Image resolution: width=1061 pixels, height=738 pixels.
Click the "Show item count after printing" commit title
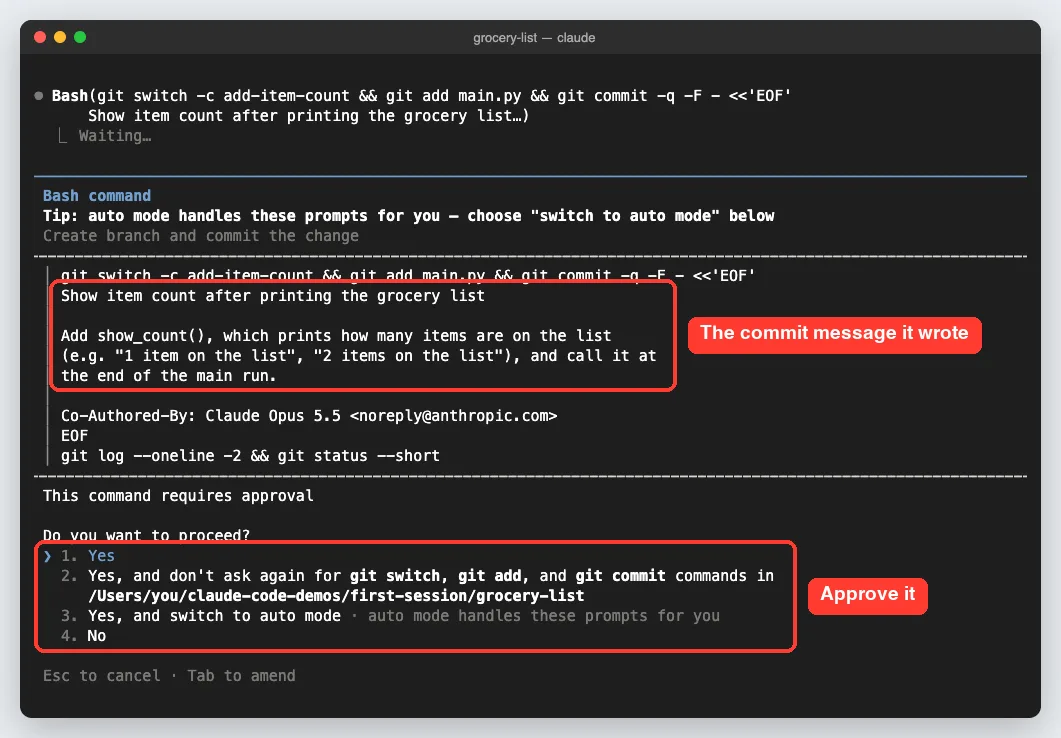pyautogui.click(x=273, y=296)
